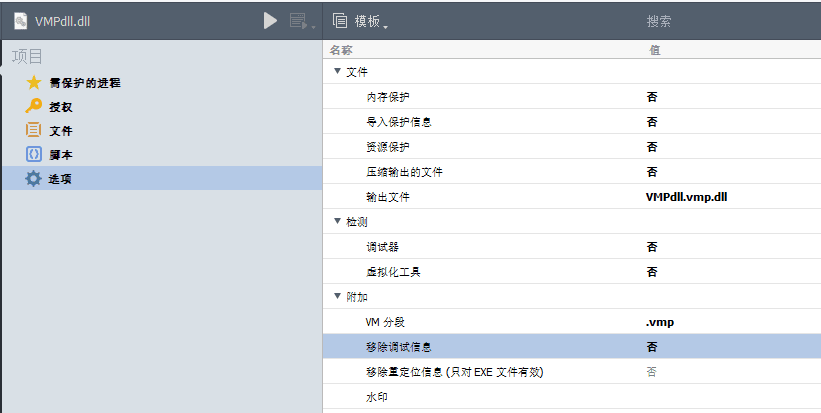Click the 名称 column header
The height and width of the screenshot is (413, 821).
(x=341, y=50)
